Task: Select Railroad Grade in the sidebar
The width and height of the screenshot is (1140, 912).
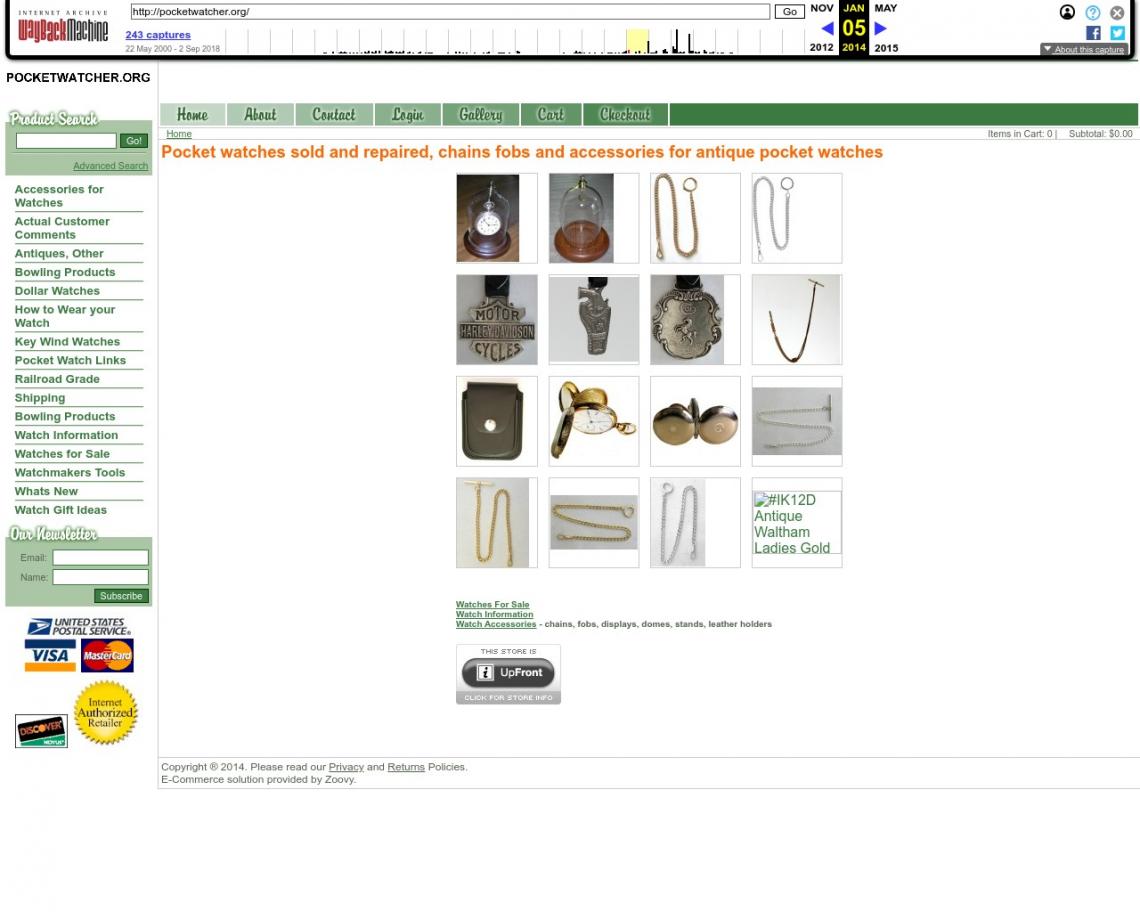Action: pyautogui.click(x=57, y=379)
